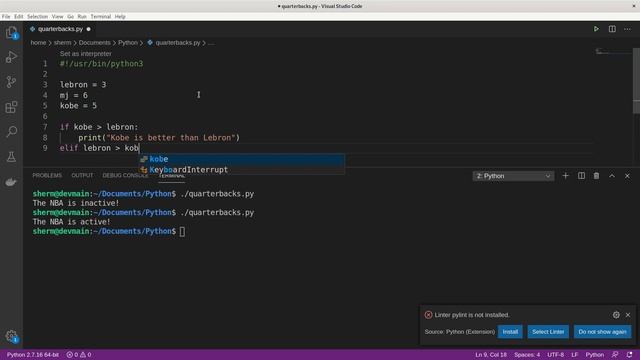Kill terminal with trash icon

[x=596, y=176]
